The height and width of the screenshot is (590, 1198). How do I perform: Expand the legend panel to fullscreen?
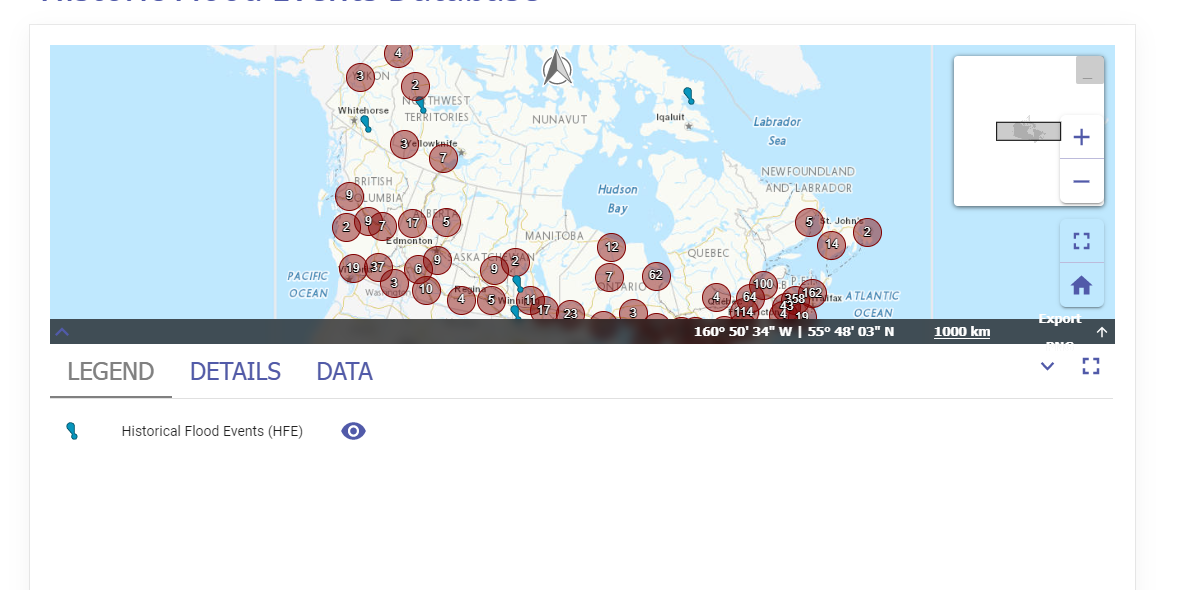pyautogui.click(x=1091, y=367)
